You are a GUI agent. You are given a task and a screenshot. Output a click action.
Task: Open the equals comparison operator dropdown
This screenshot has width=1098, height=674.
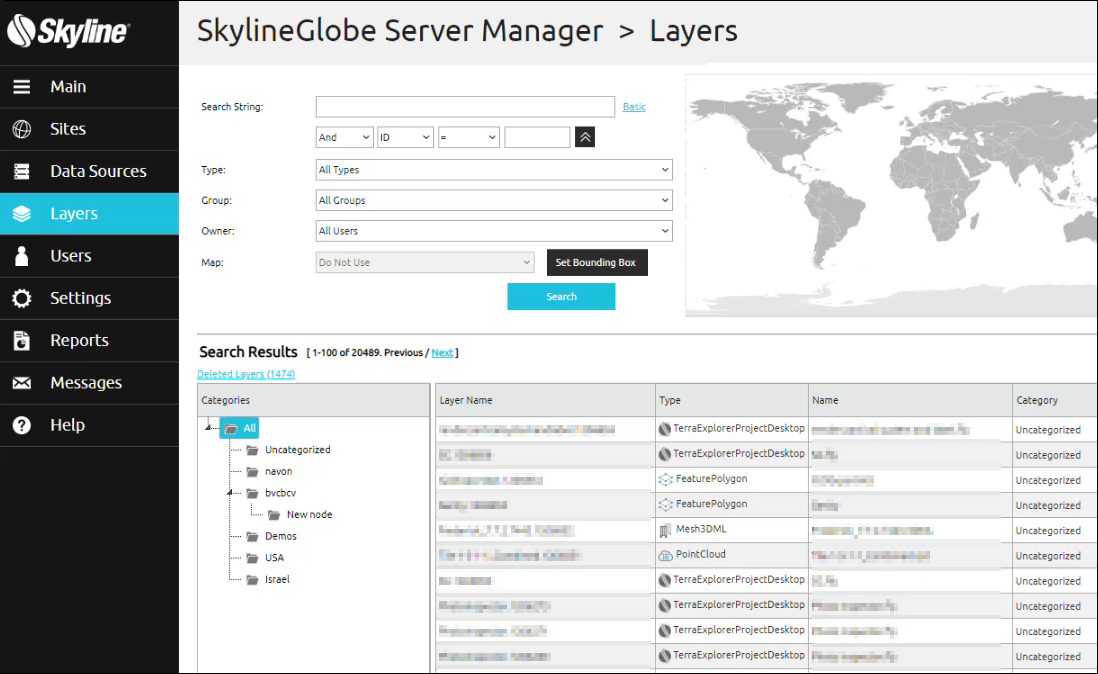click(x=468, y=137)
